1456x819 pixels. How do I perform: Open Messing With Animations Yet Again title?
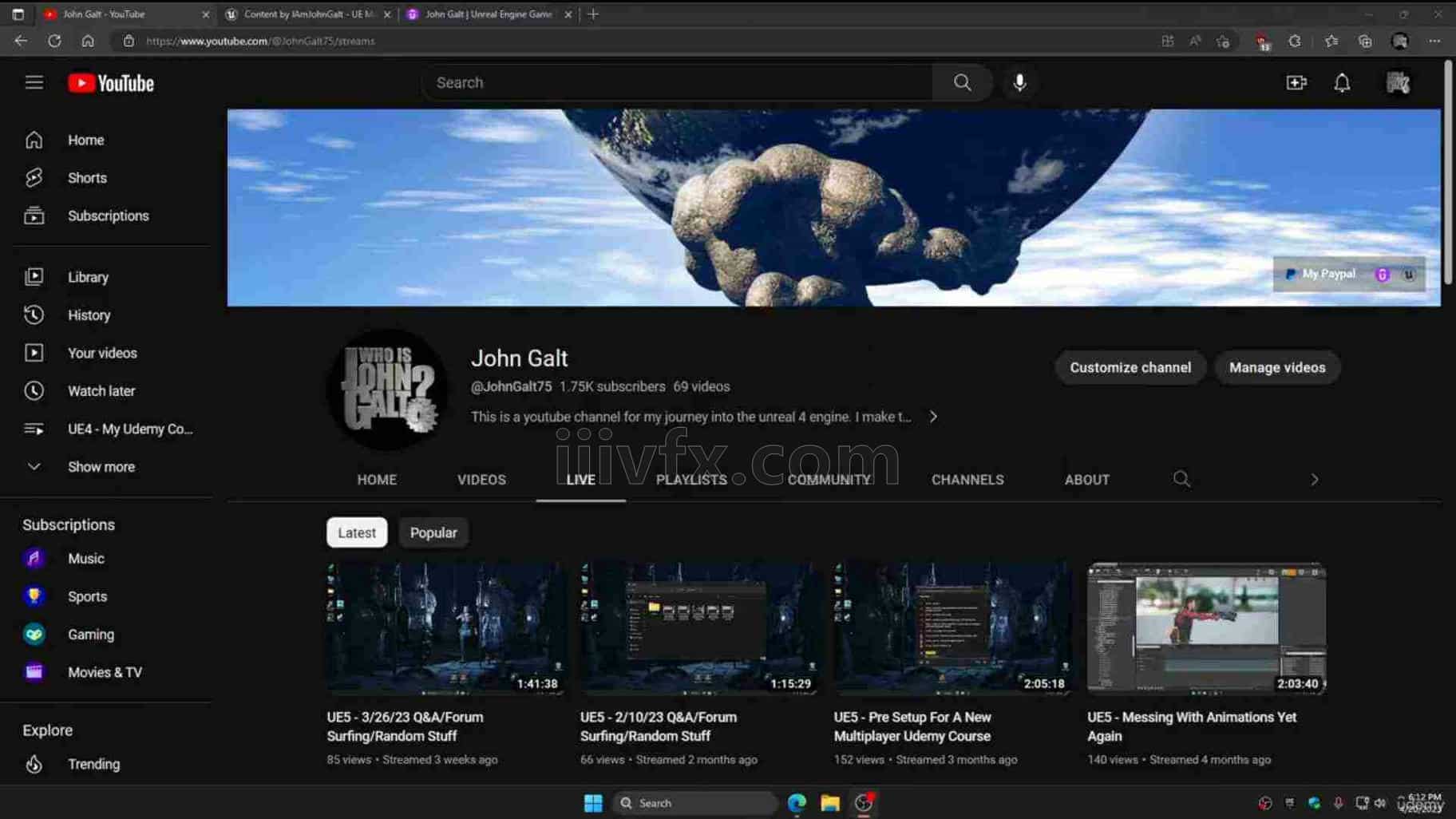pos(1192,726)
